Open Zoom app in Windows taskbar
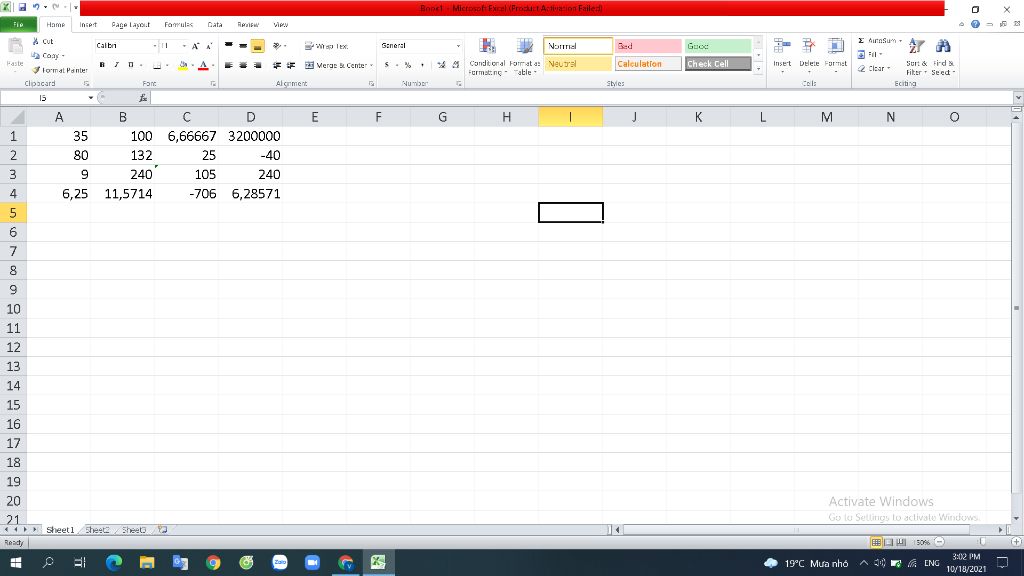This screenshot has width=1024, height=576. pyautogui.click(x=312, y=562)
